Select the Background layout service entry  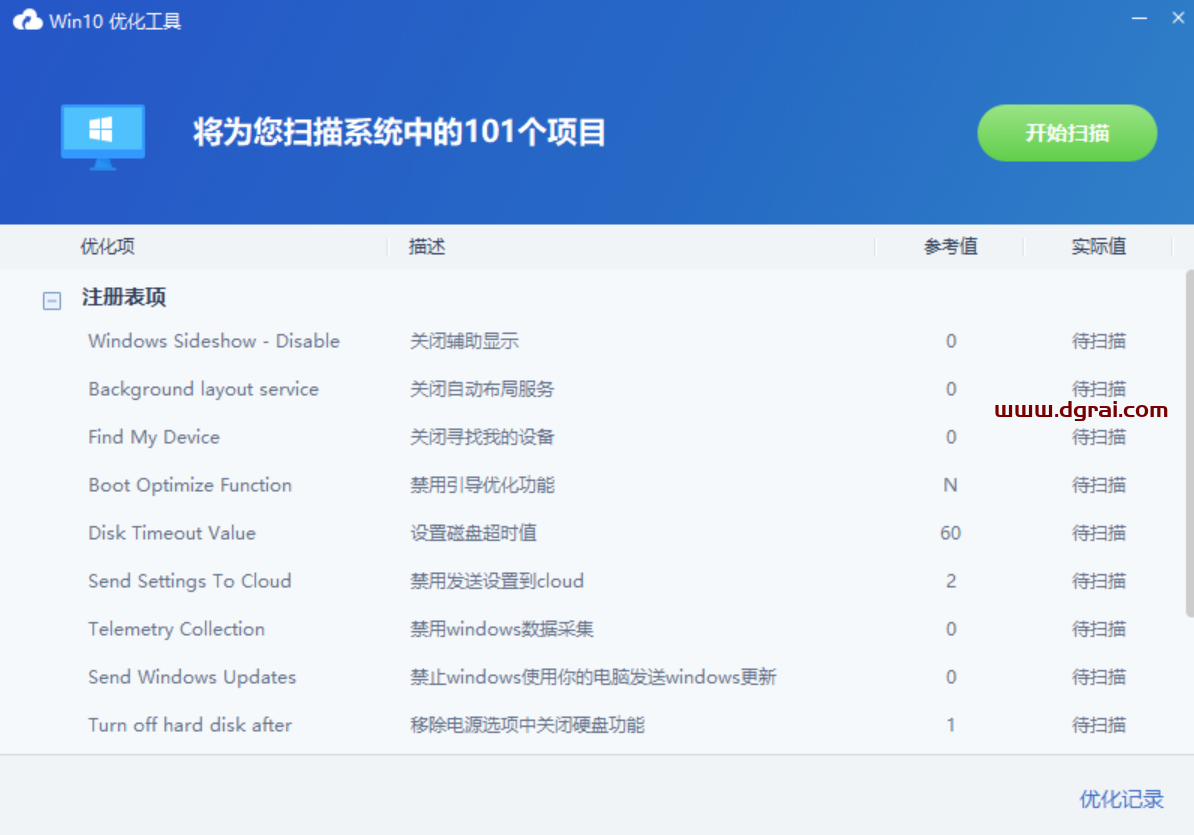[x=203, y=389]
